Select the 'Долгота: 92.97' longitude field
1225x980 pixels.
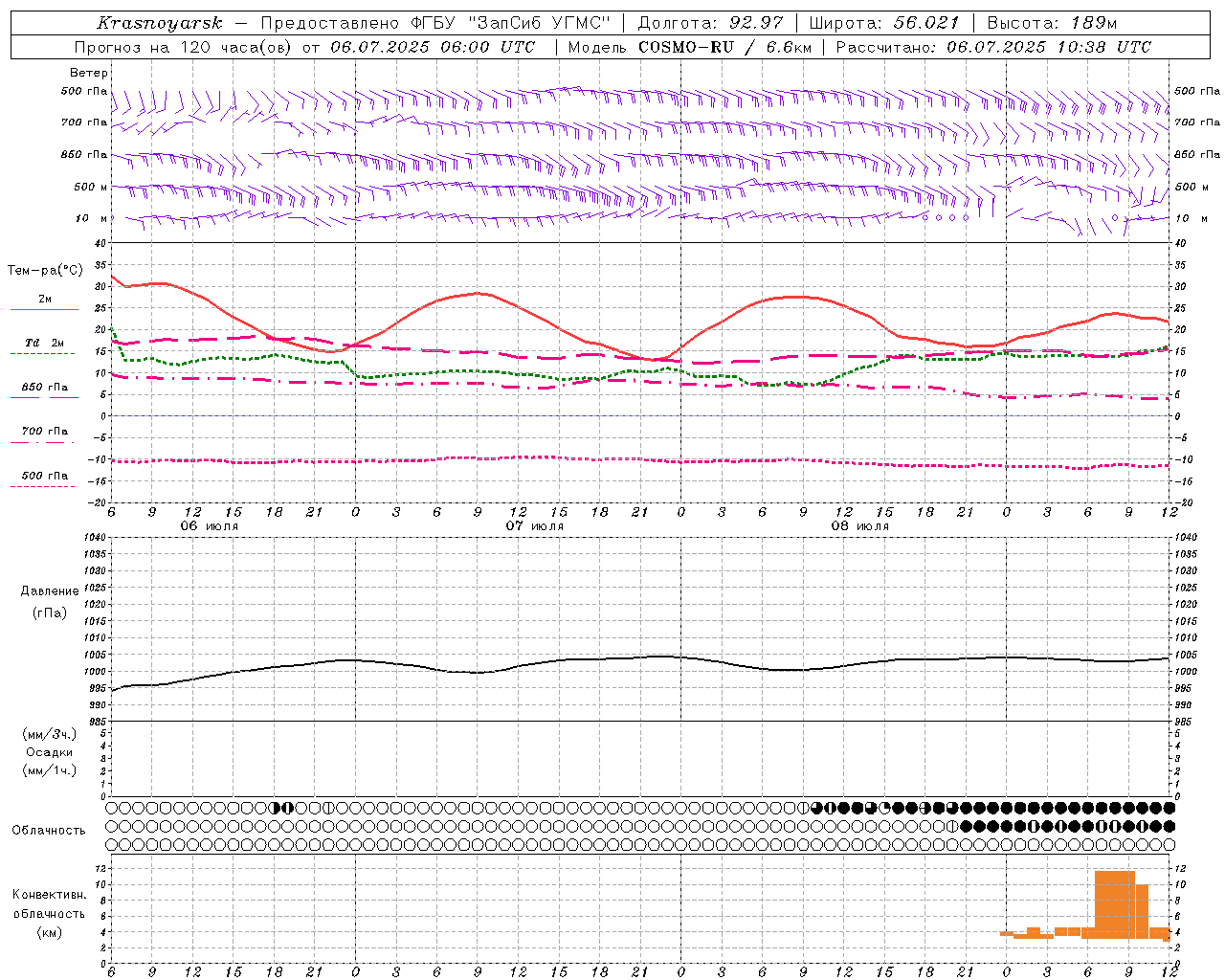coord(709,23)
